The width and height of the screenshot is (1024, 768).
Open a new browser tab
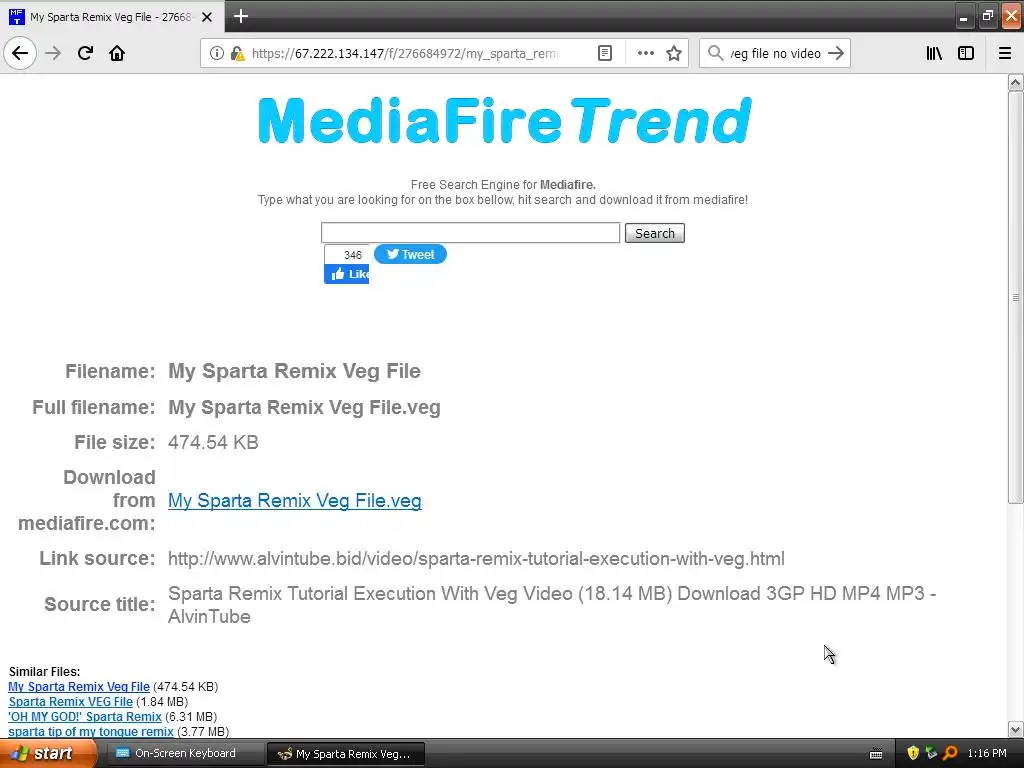(x=241, y=16)
